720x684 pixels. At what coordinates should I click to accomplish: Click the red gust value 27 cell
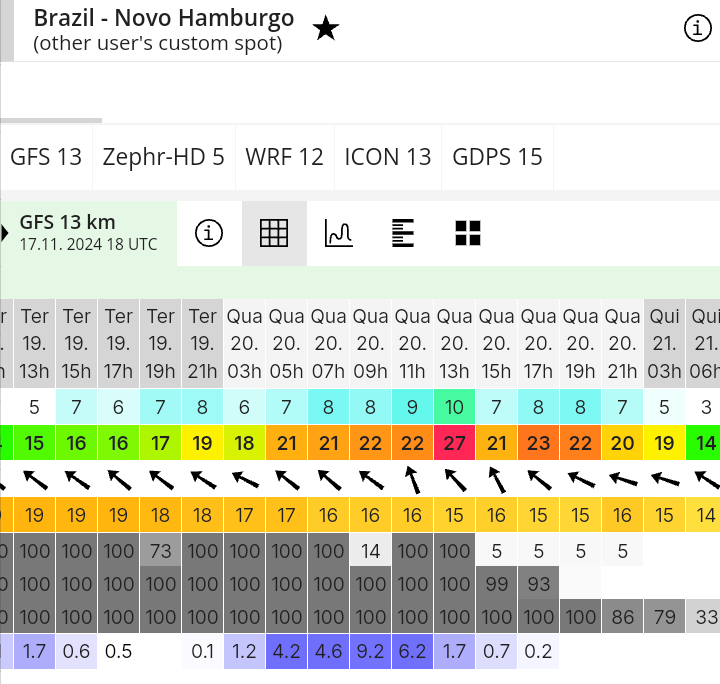pyautogui.click(x=454, y=443)
